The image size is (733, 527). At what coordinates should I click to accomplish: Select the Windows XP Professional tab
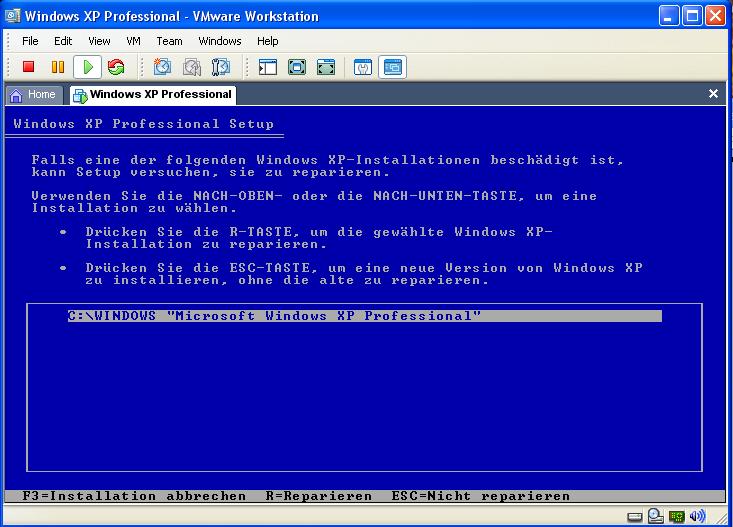tap(153, 95)
